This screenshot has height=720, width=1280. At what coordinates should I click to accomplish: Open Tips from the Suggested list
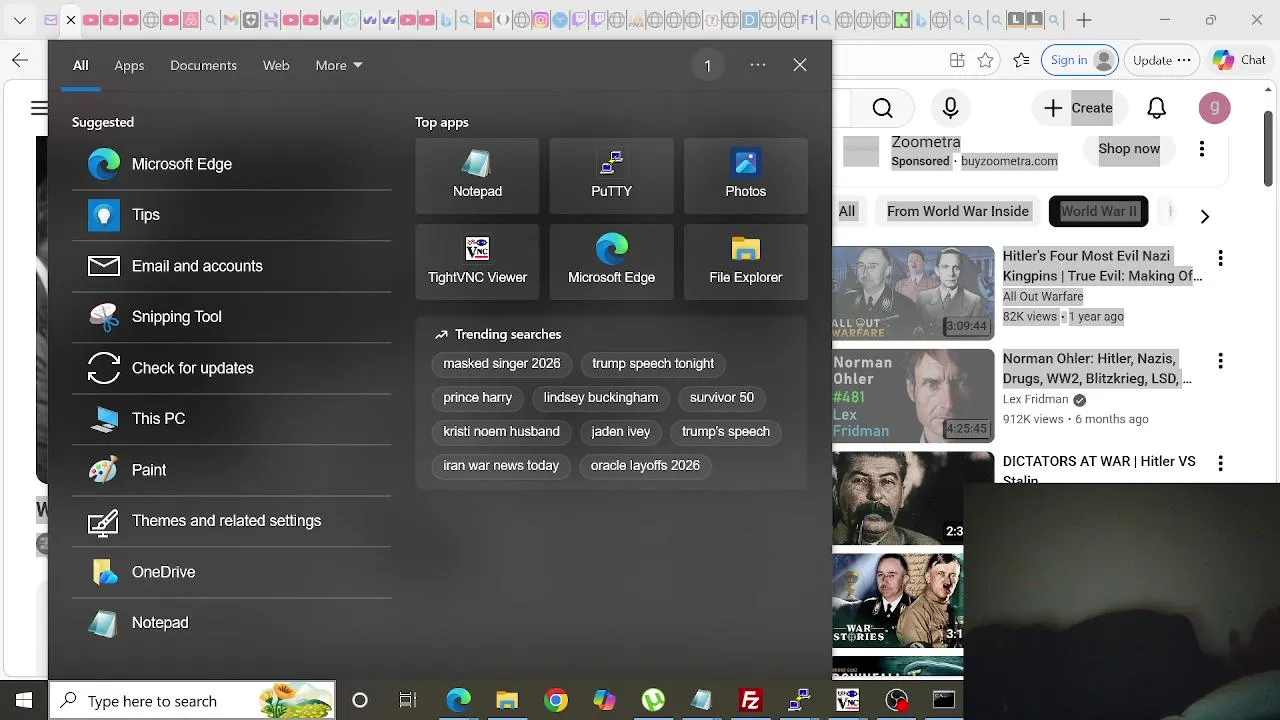pyautogui.click(x=231, y=215)
